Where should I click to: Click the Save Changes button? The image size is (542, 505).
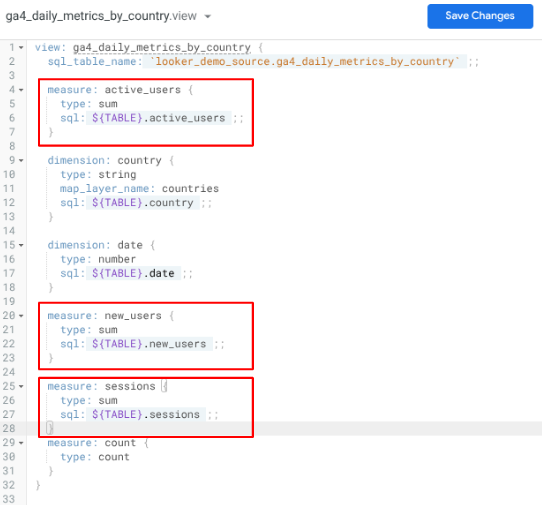pos(480,16)
